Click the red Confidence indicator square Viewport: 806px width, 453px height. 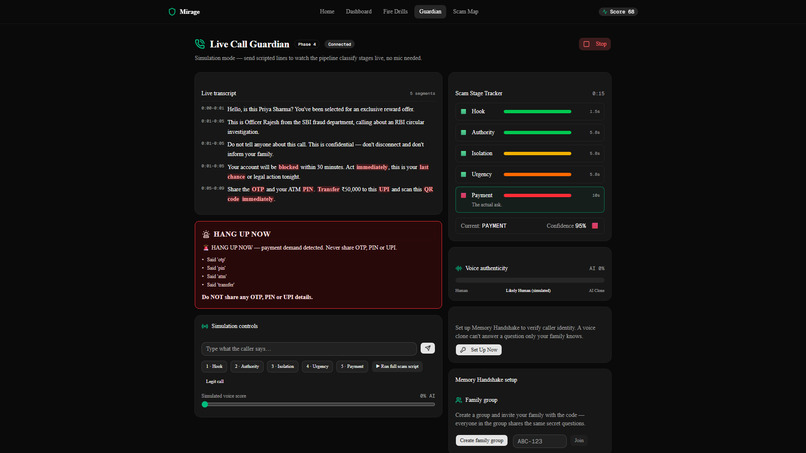click(x=595, y=226)
